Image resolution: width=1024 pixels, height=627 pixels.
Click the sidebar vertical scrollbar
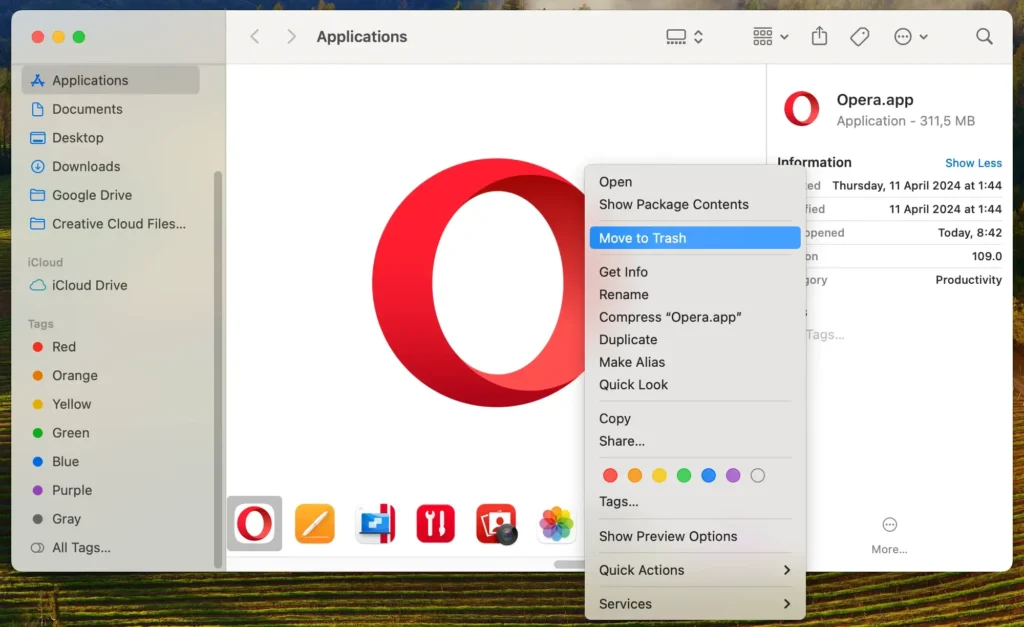pyautogui.click(x=218, y=369)
